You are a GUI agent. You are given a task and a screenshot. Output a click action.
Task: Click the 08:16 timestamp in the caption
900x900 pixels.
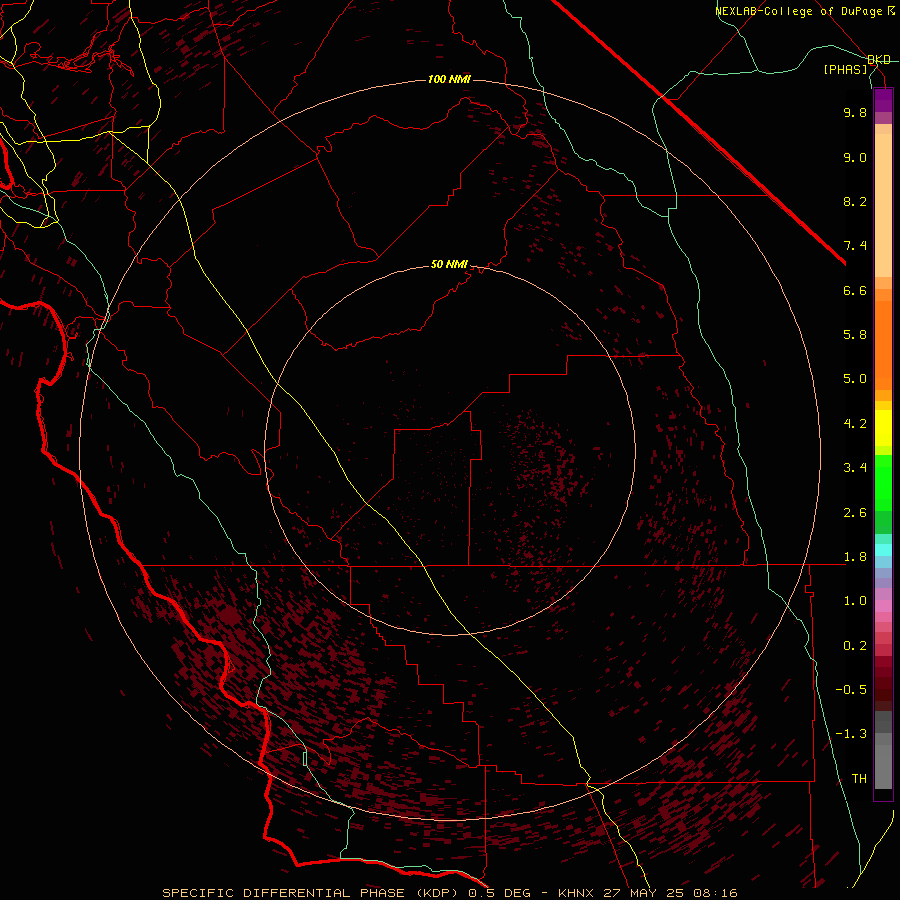click(715, 893)
